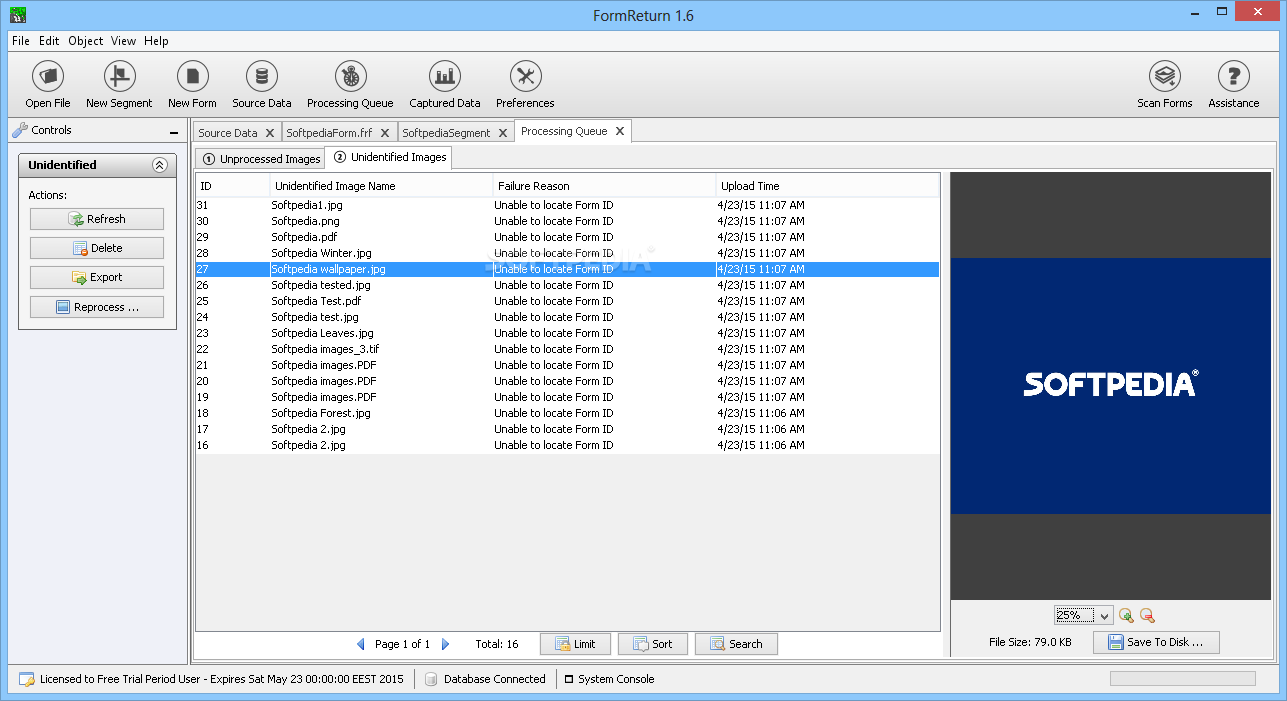Click the Scan Forms toolbar icon
This screenshot has width=1287, height=701.
[1165, 76]
